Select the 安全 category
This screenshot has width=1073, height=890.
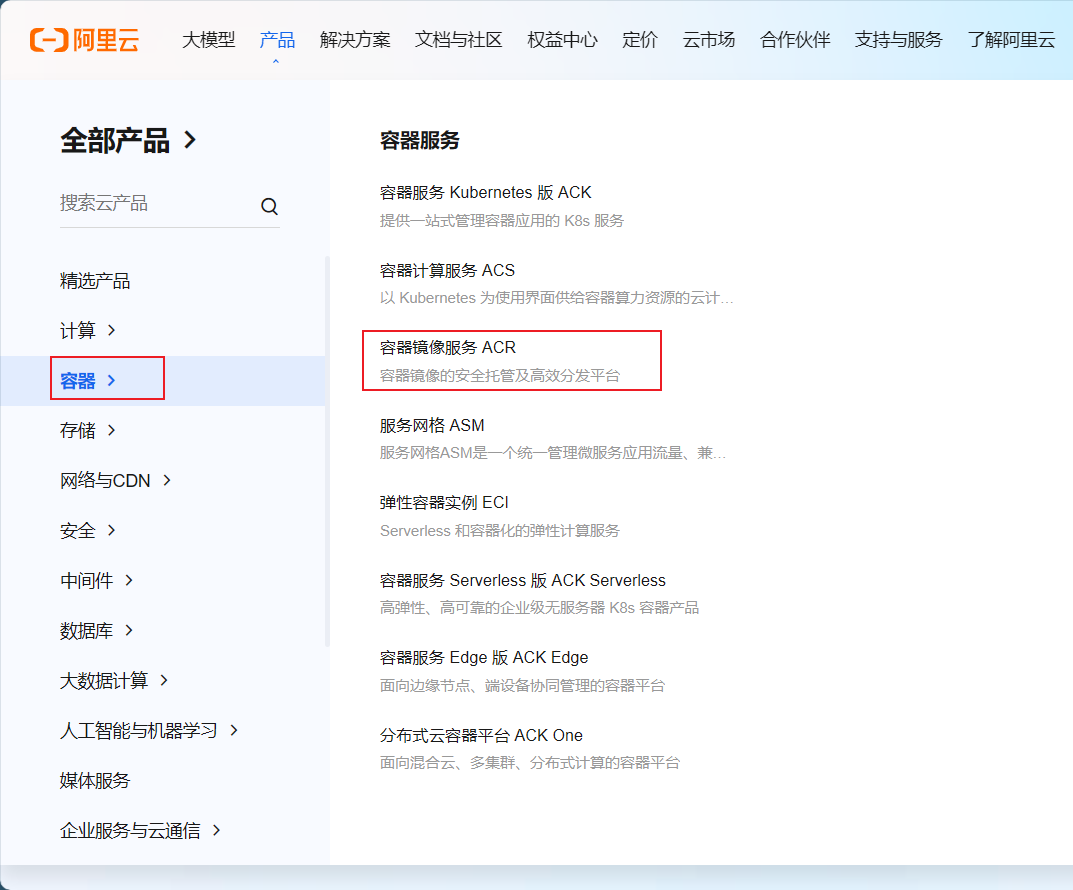click(x=77, y=530)
